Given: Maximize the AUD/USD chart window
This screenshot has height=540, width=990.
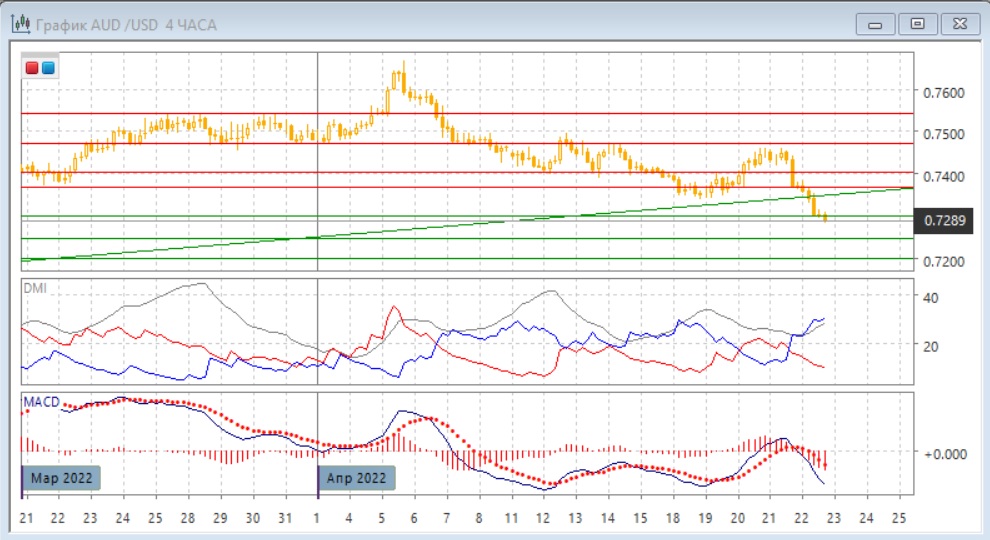Looking at the screenshot, I should [917, 23].
